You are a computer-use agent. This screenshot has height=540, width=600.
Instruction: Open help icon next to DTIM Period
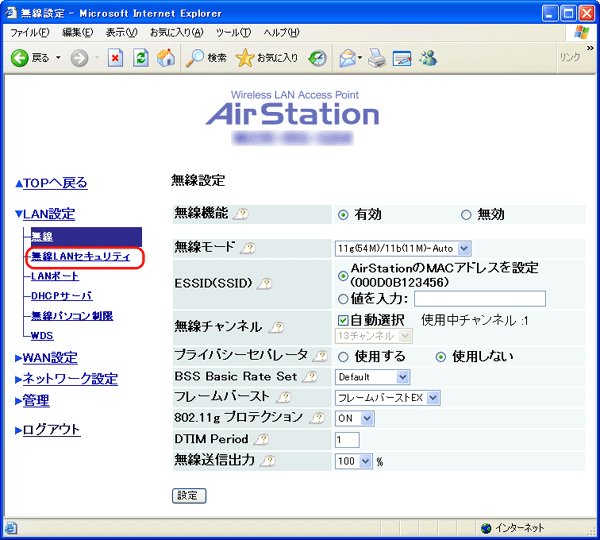pos(261,439)
